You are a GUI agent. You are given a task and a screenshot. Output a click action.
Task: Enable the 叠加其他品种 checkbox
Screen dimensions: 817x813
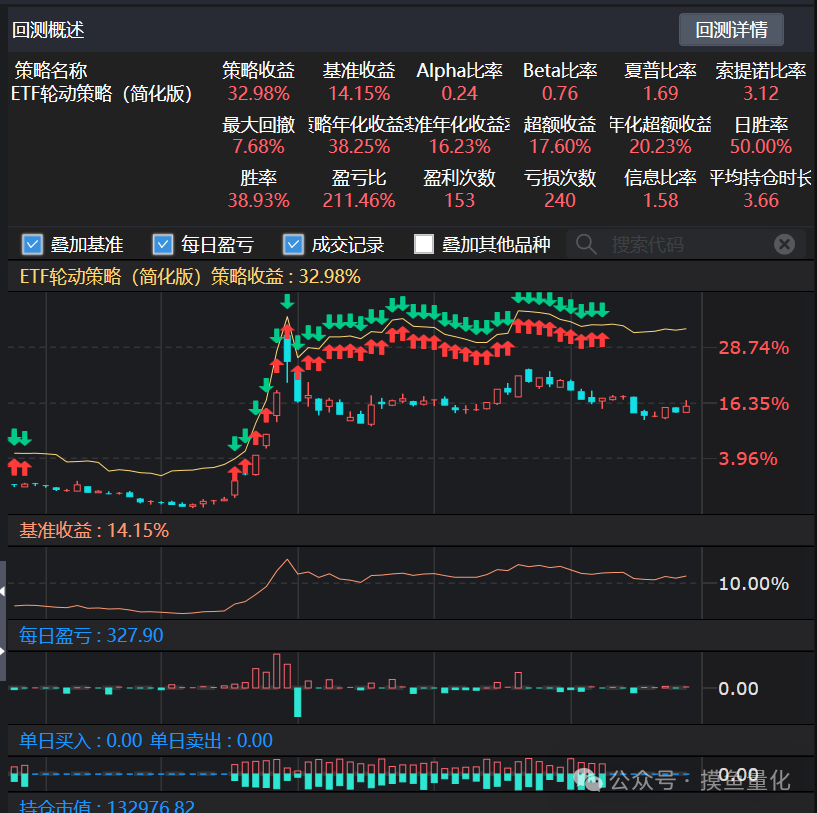click(x=424, y=244)
